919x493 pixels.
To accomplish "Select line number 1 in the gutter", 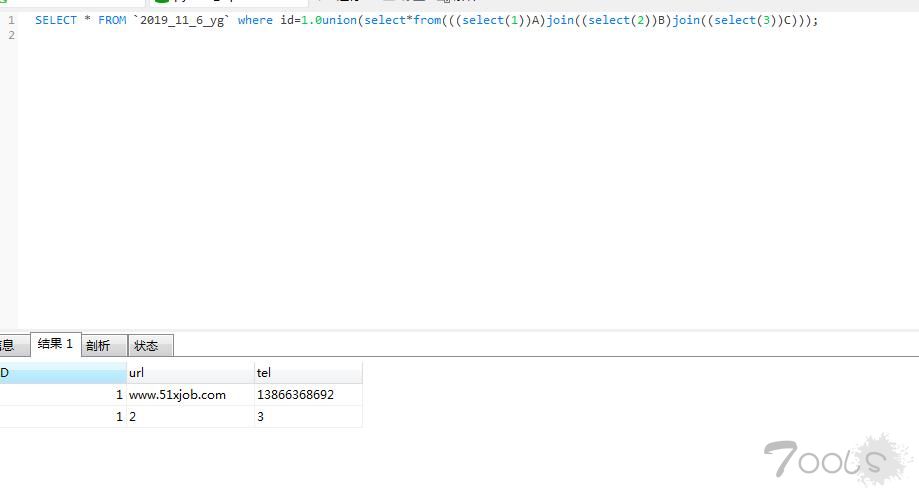I will coord(11,20).
